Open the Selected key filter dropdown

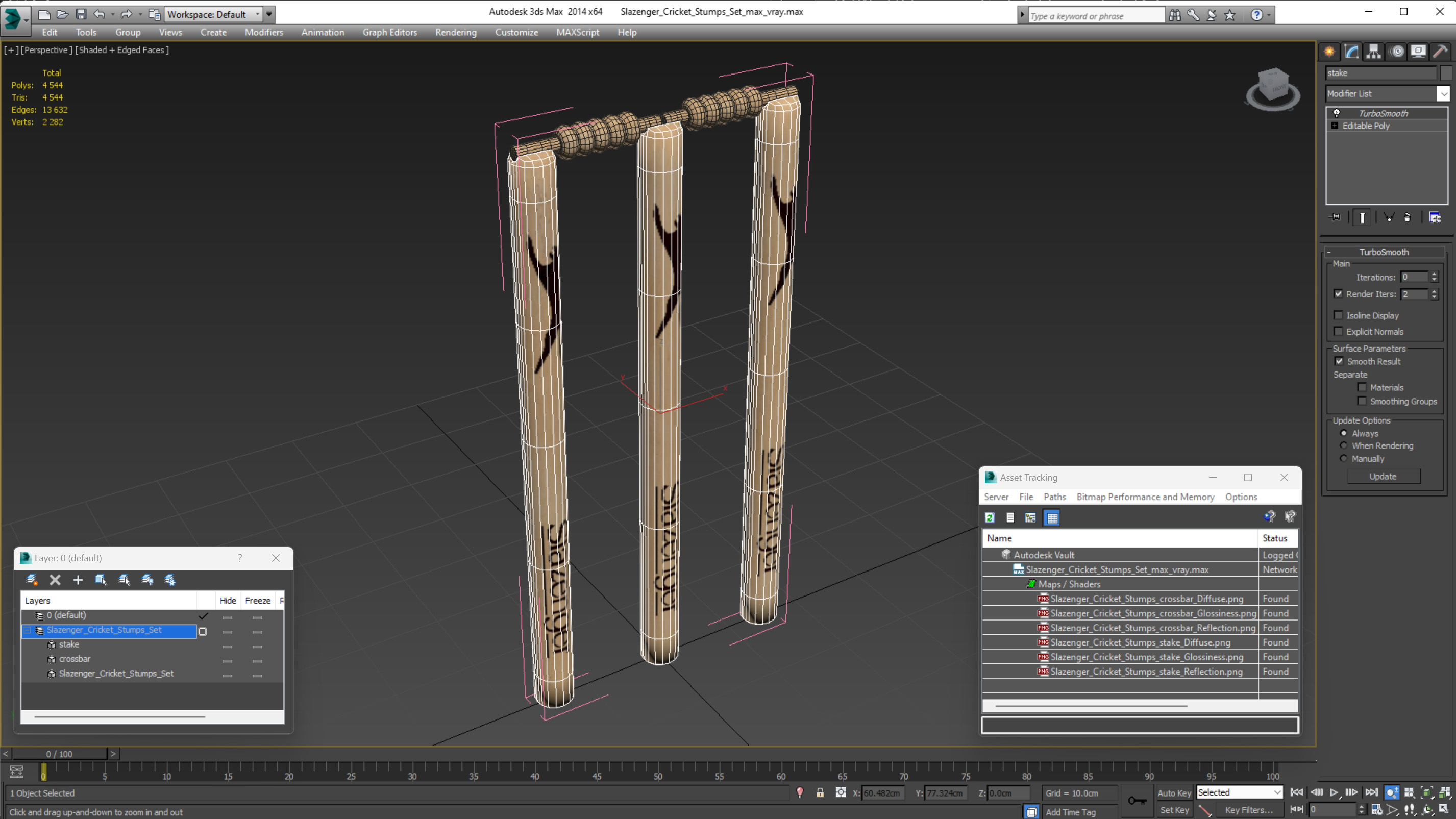tap(1240, 792)
